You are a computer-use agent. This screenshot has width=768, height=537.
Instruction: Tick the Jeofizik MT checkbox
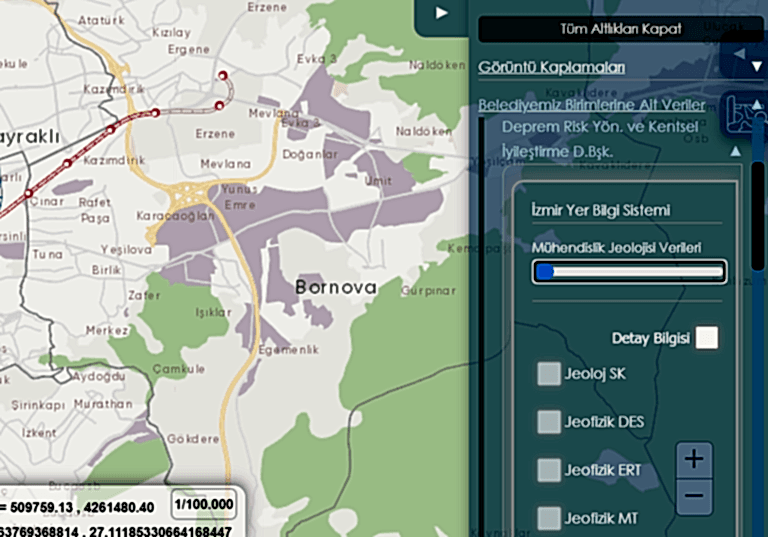(x=549, y=518)
